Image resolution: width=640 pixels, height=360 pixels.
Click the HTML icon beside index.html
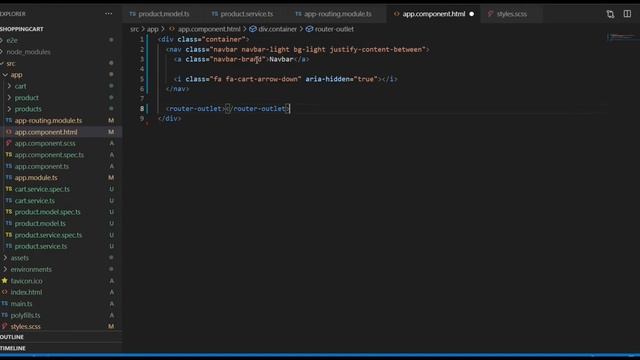point(4,292)
